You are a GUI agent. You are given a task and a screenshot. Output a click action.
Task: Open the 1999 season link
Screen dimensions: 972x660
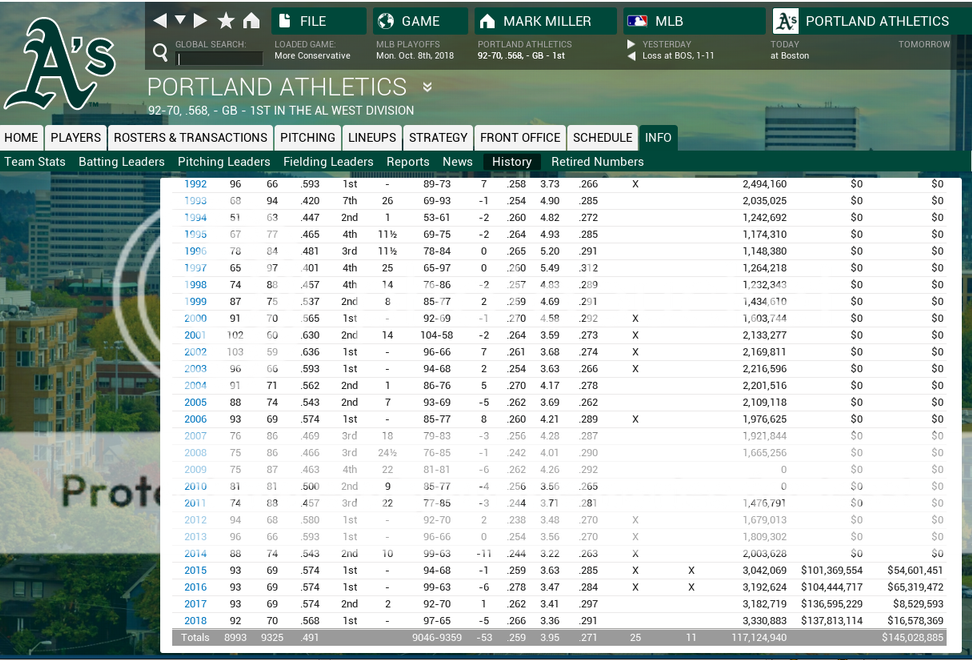195,301
